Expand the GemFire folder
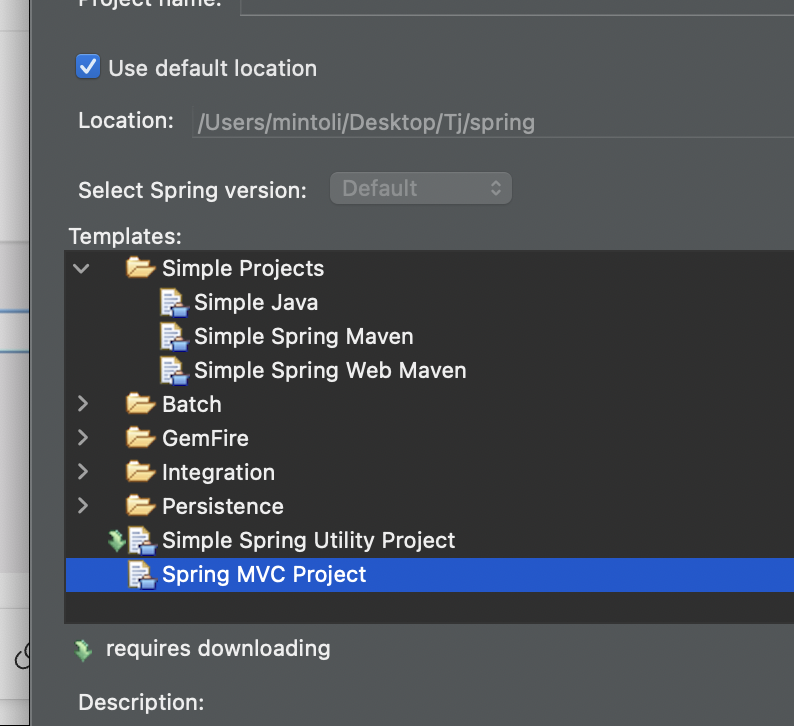The image size is (794, 726). click(83, 437)
